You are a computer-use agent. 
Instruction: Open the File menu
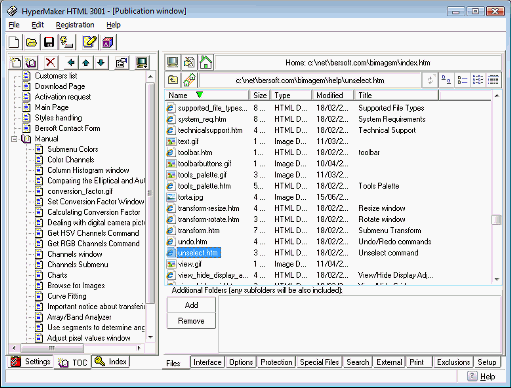pos(14,25)
